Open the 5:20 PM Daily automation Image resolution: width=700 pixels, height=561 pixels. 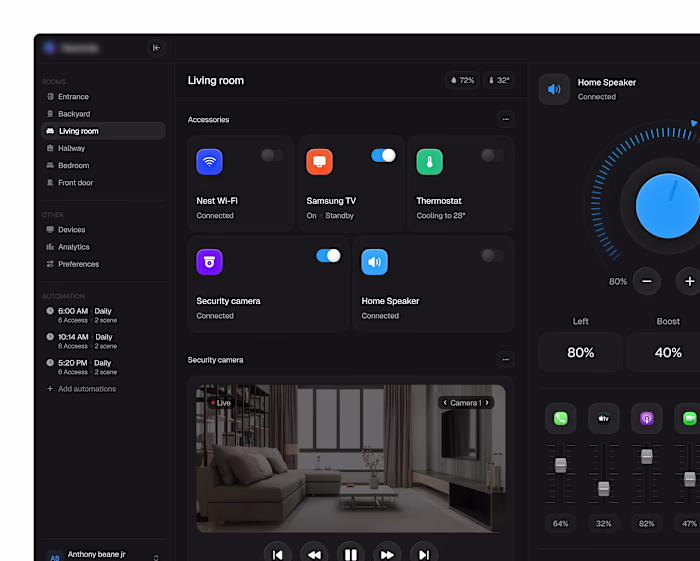point(82,367)
